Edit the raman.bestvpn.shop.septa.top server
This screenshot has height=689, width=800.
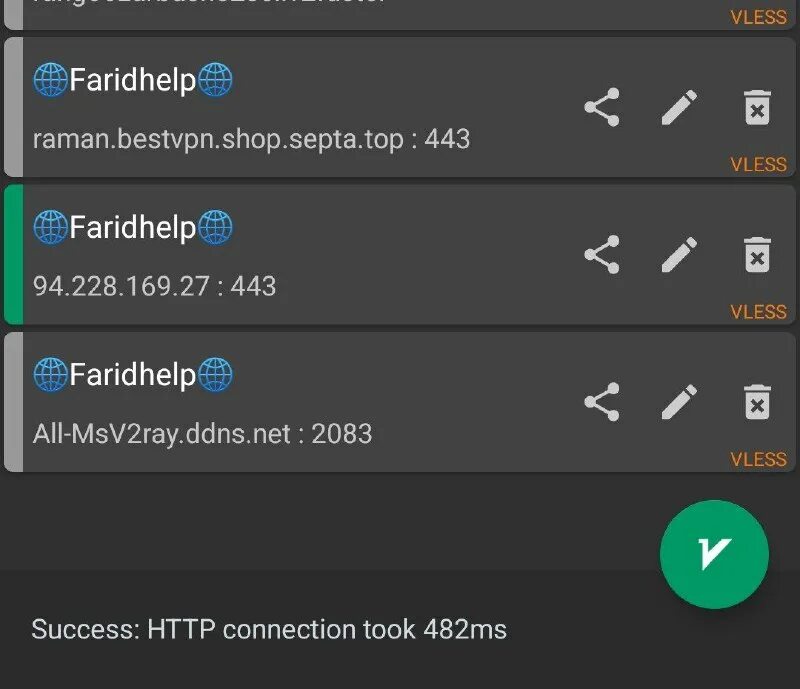pos(679,107)
